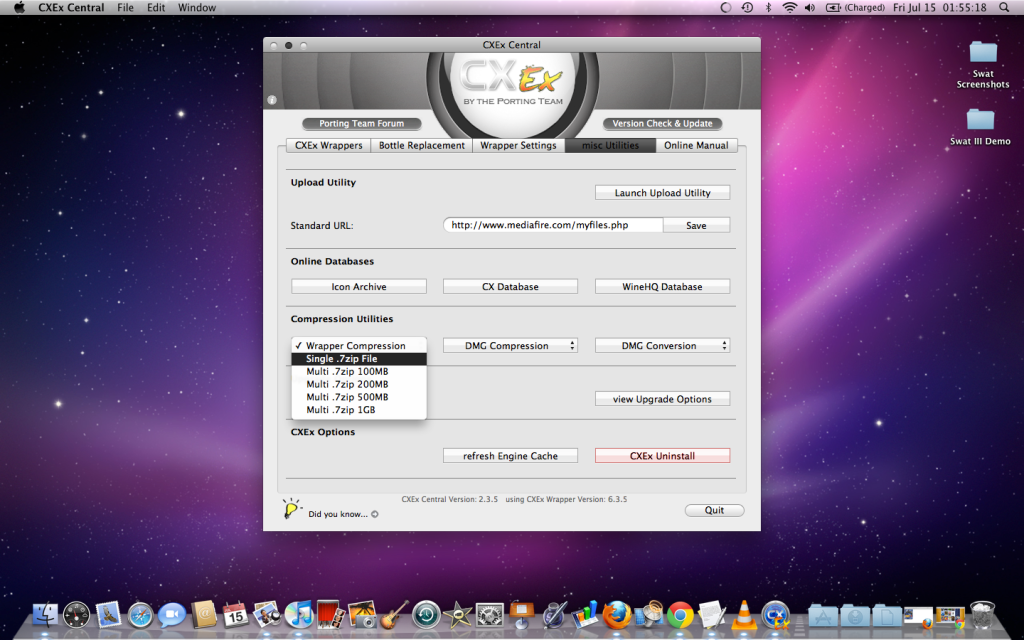
Task: Launch Firefox from the Dock
Action: pos(616,615)
